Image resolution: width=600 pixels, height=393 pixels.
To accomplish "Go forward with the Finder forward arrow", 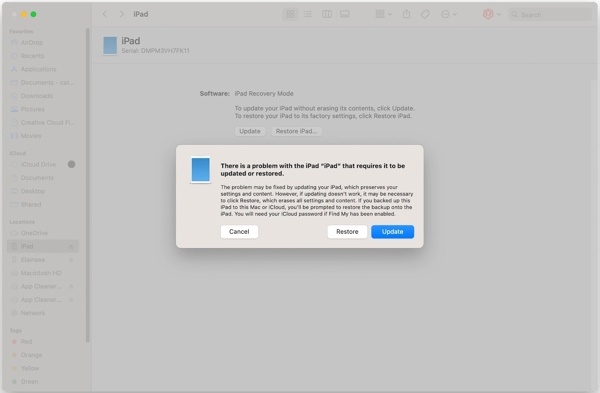I will click(122, 14).
